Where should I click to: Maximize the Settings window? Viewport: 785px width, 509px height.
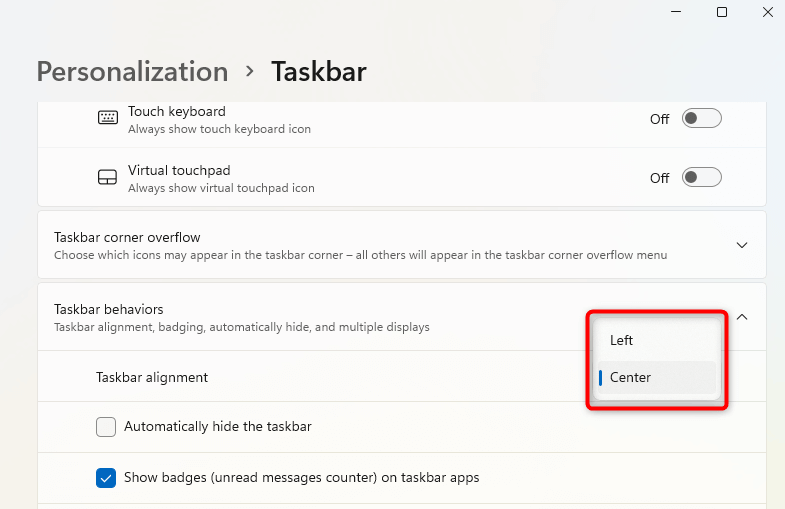pos(722,12)
